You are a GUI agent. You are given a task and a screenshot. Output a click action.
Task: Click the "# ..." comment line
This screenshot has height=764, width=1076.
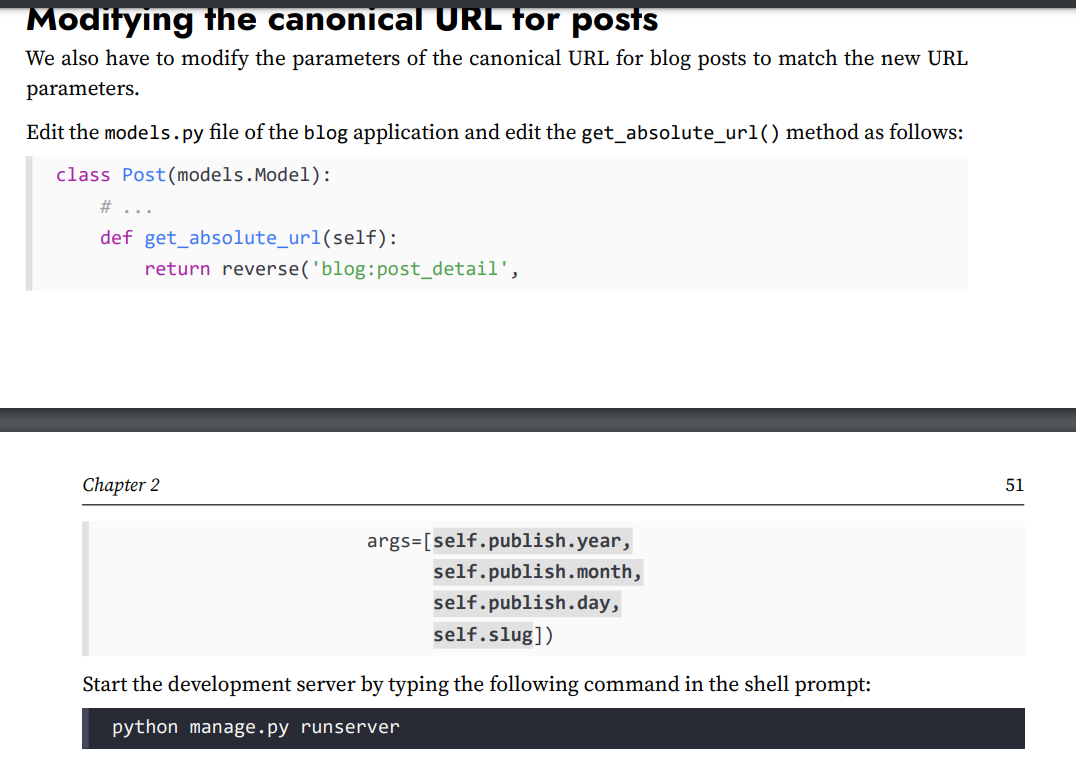pyautogui.click(x=124, y=207)
